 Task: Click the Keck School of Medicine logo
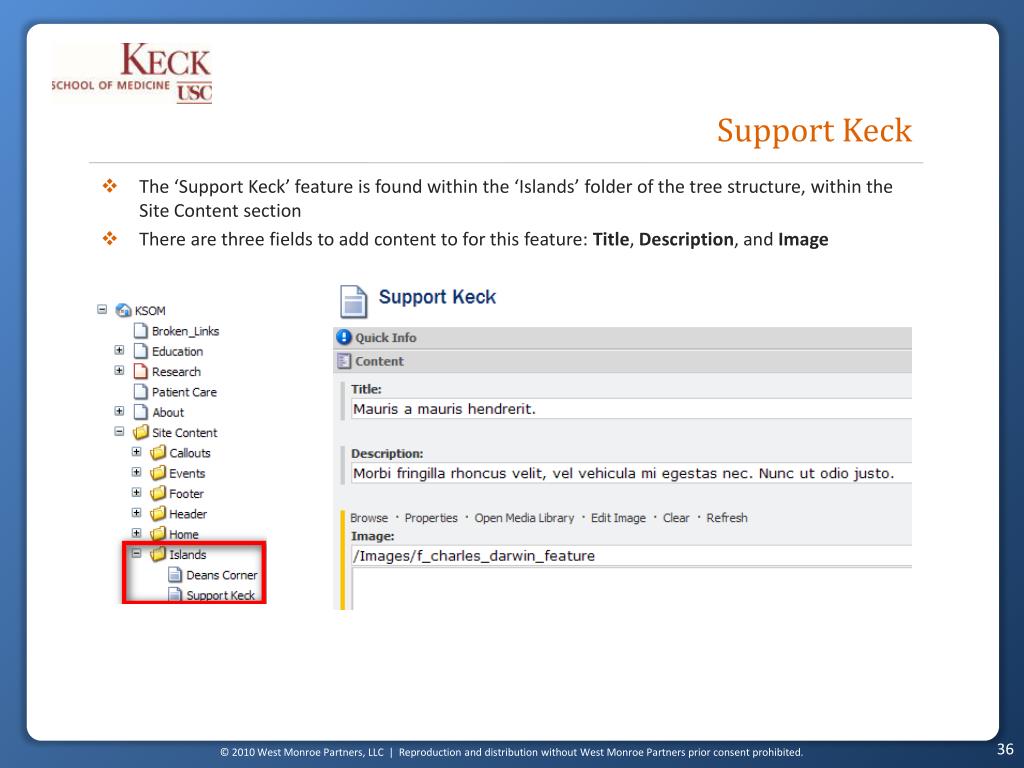pos(132,73)
